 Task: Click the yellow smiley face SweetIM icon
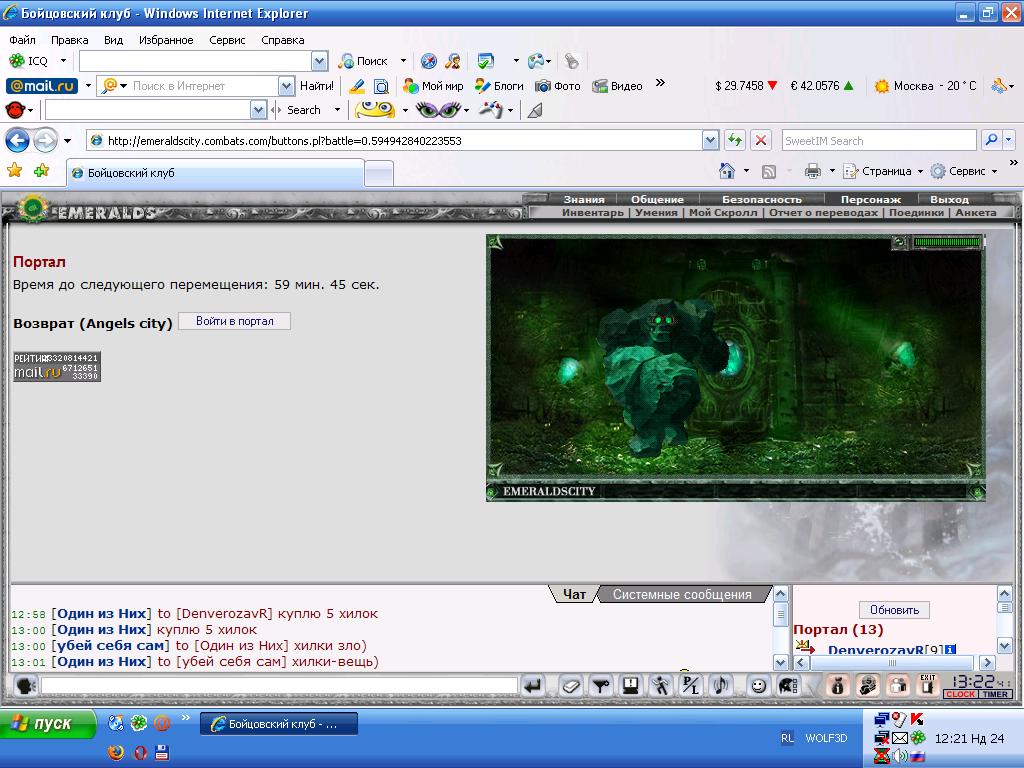point(375,110)
